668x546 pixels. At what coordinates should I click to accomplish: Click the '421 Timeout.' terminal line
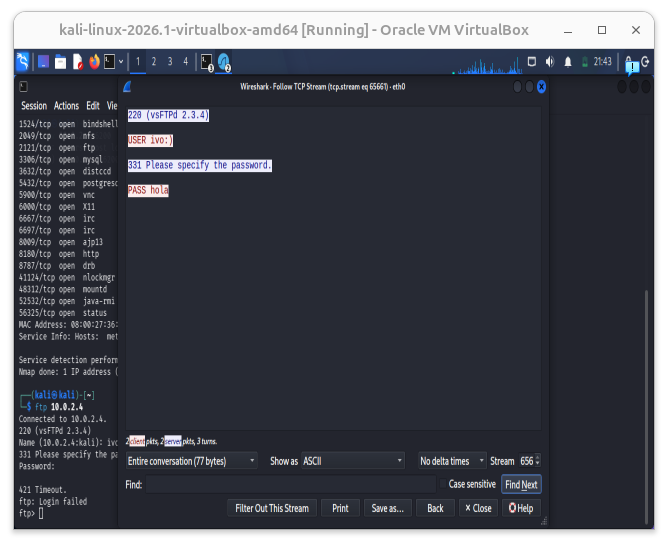[43, 490]
